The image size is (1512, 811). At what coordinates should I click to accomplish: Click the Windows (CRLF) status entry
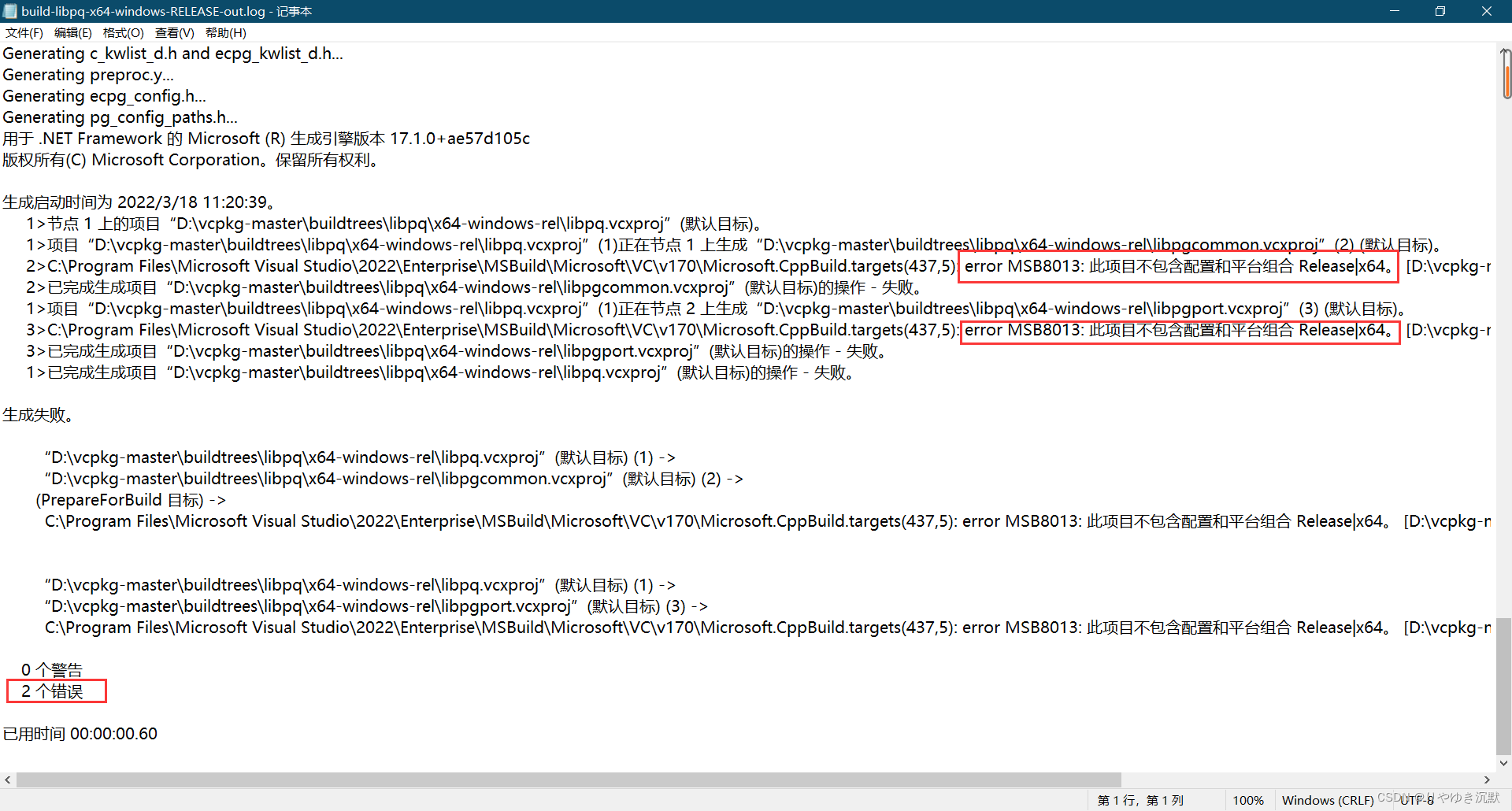[1328, 800]
